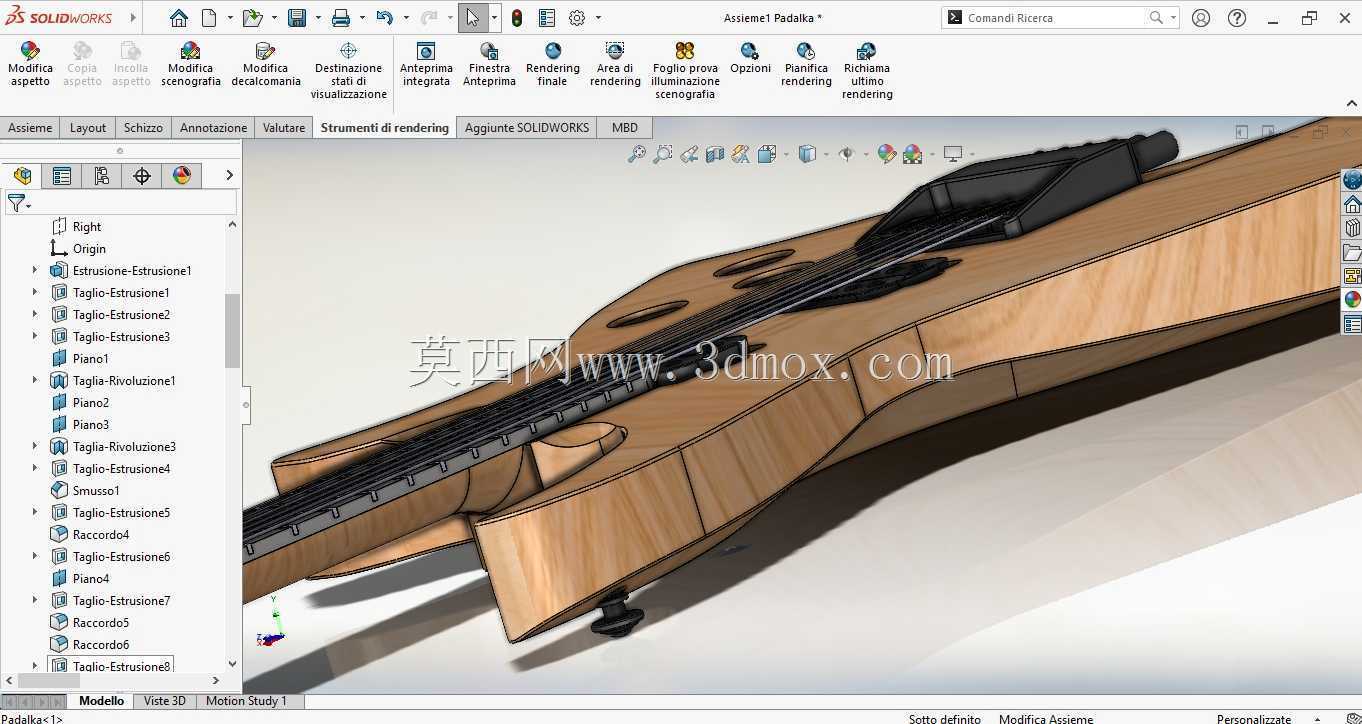Screen dimensions: 1362x724
Task: Expand Estrusione-Estrusione1 feature
Action: (x=35, y=270)
